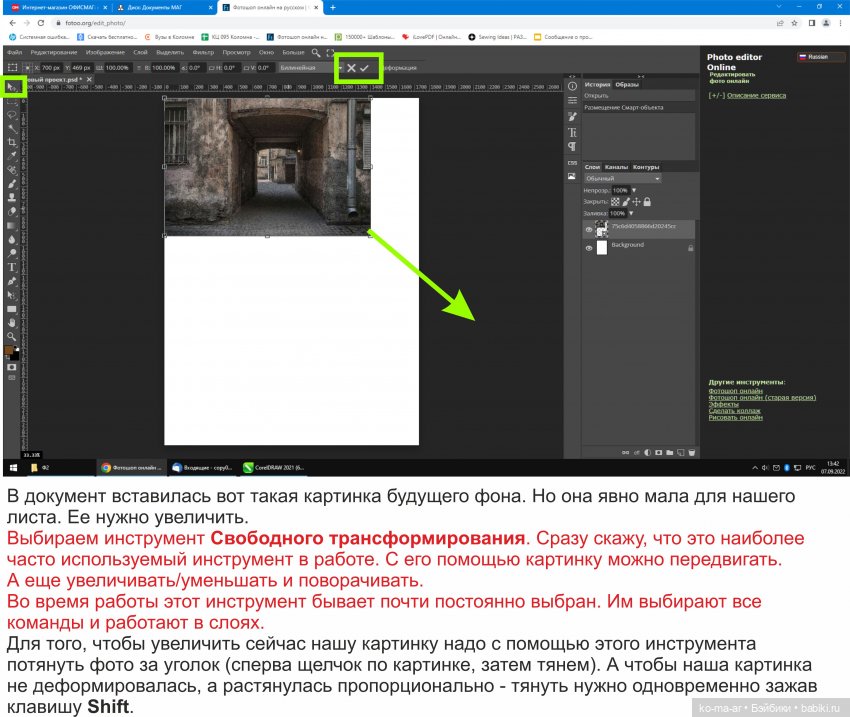Viewport: 850px width, 717px height.
Task: Open the Character (Tt) panel icon
Action: tap(572, 132)
